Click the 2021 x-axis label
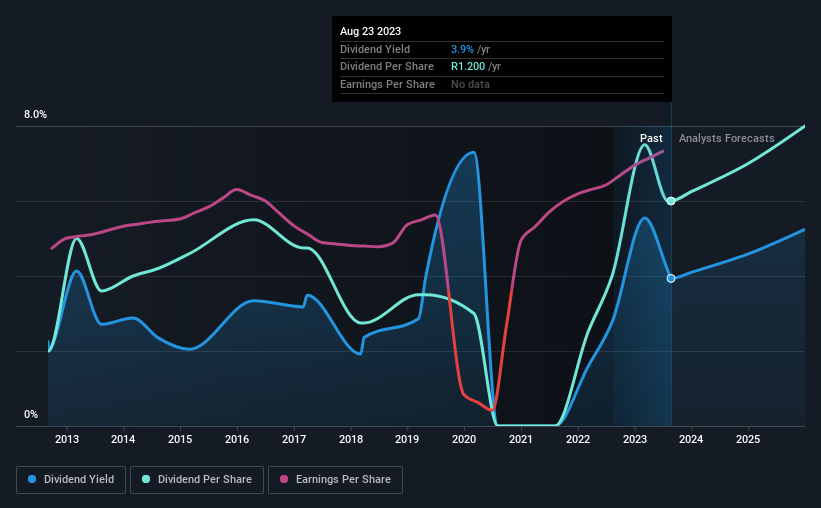821x508 pixels. [521, 439]
